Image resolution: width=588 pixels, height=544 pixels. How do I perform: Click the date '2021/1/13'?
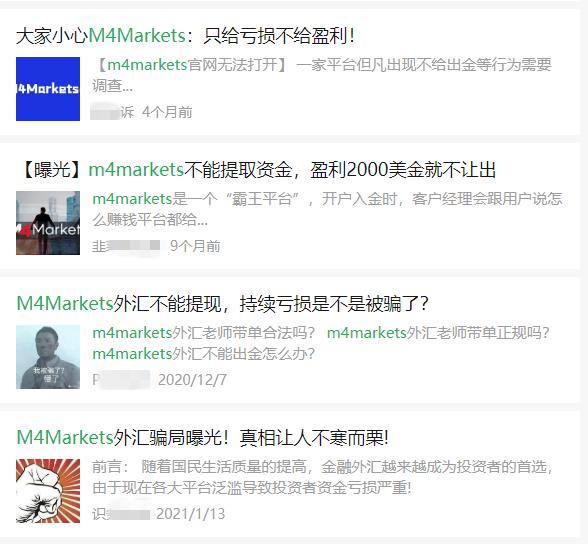[x=190, y=514]
